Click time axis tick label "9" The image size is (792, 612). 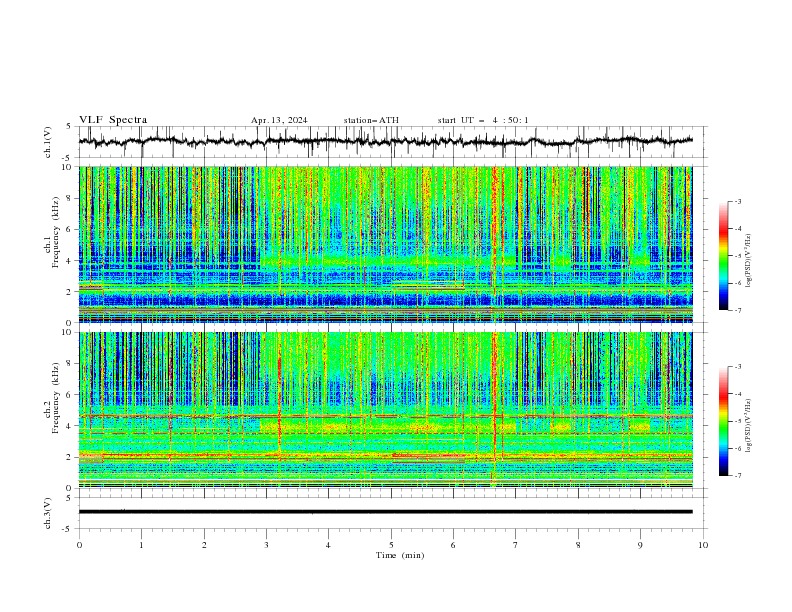(x=640, y=545)
